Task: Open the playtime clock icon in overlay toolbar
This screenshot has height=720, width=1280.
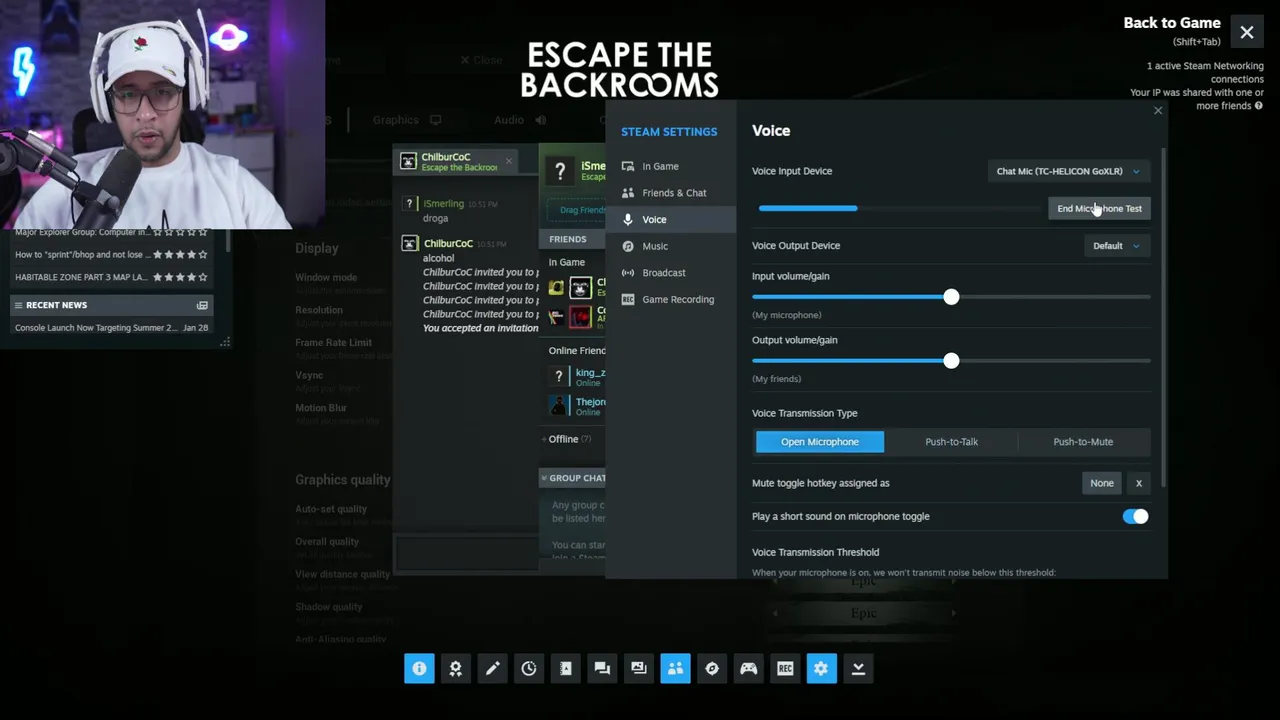Action: pyautogui.click(x=529, y=669)
